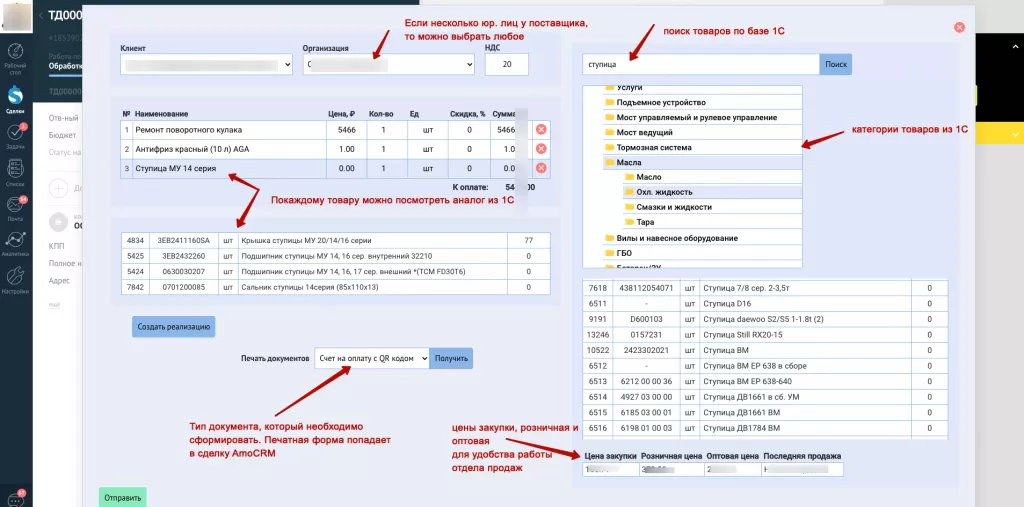1024x507 pixels.
Task: Click the Поиск button
Action: [x=836, y=65]
